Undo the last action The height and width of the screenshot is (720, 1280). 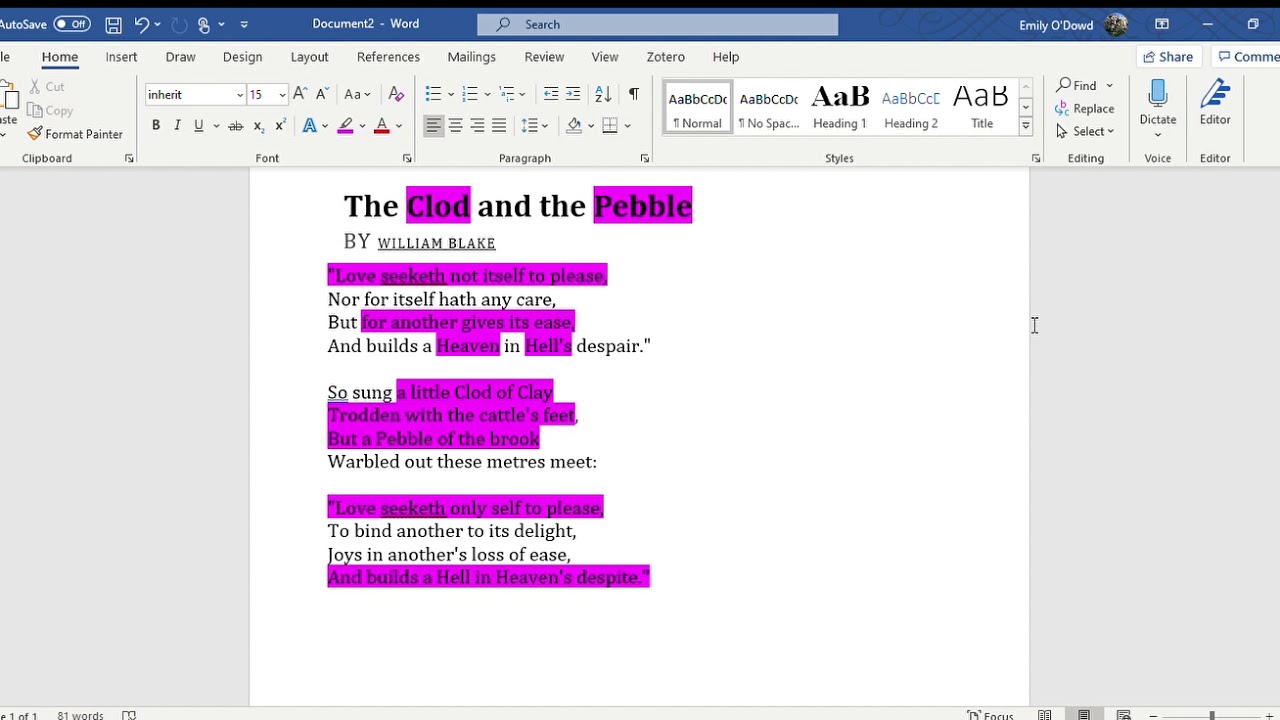point(141,24)
